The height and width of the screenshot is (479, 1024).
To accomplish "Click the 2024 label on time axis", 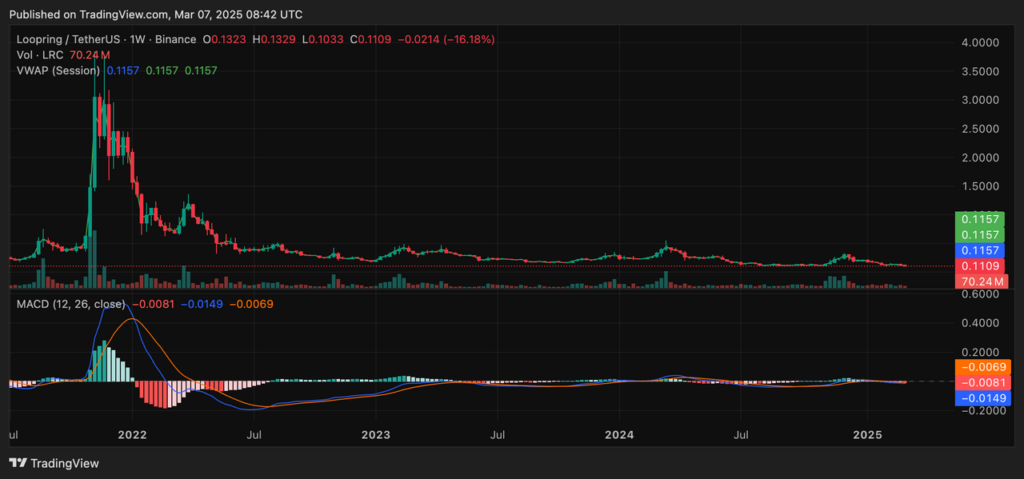I will [620, 436].
